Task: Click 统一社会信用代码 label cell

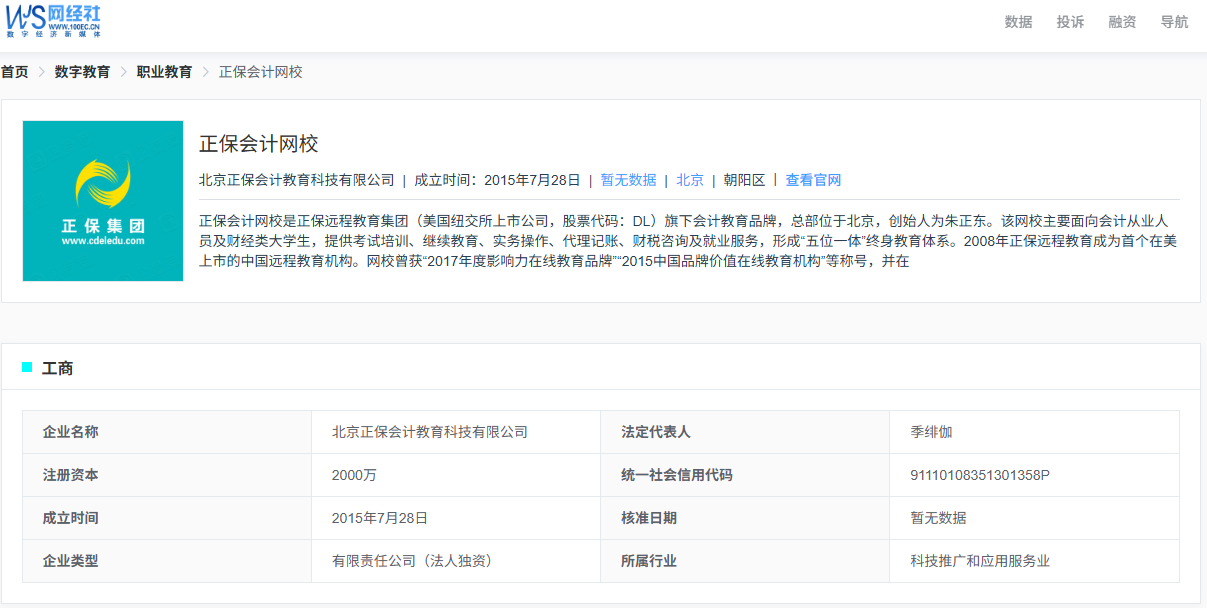Action: [x=745, y=475]
